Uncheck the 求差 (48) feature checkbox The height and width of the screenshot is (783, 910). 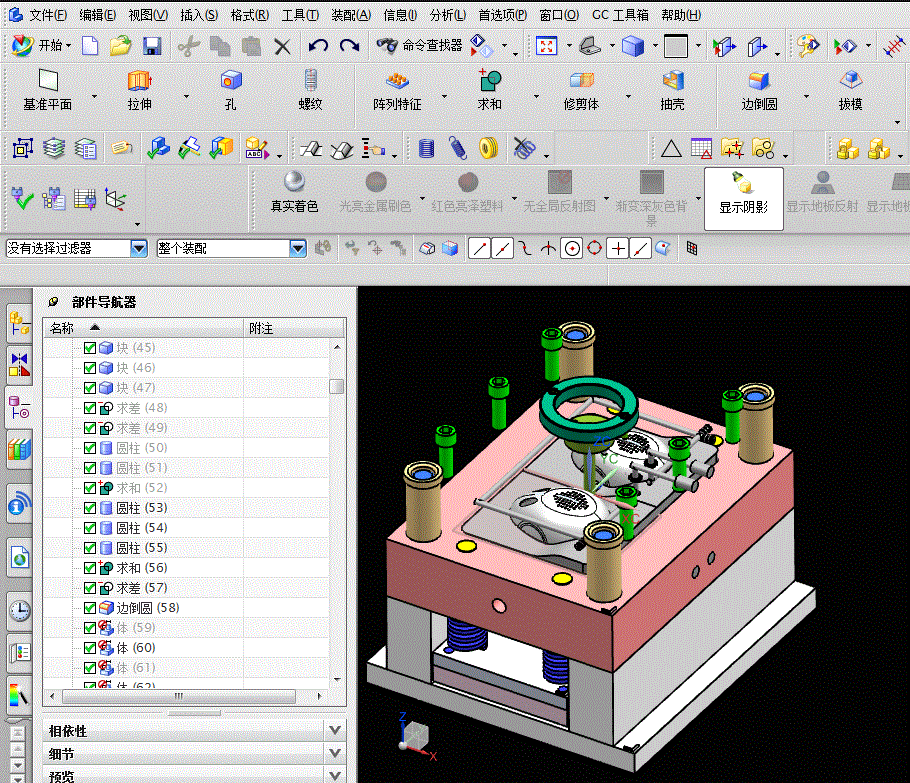90,408
